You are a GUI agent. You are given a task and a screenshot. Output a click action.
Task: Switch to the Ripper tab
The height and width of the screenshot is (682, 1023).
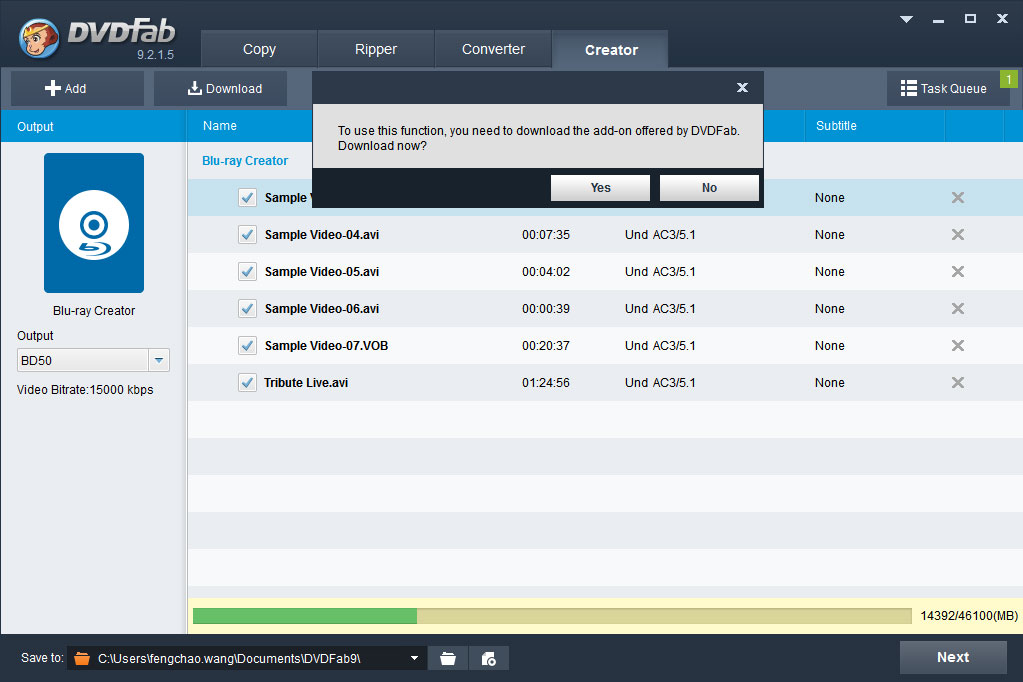376,49
